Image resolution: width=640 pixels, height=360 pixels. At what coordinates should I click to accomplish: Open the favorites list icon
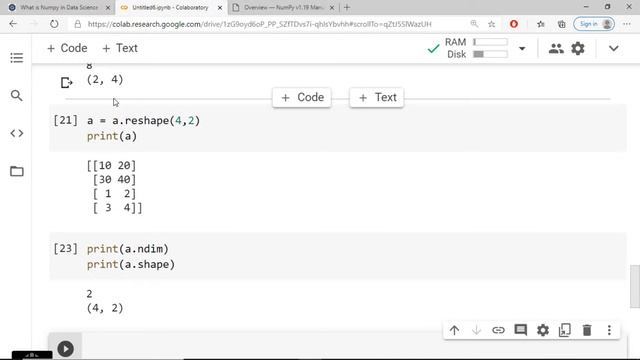coord(541,24)
